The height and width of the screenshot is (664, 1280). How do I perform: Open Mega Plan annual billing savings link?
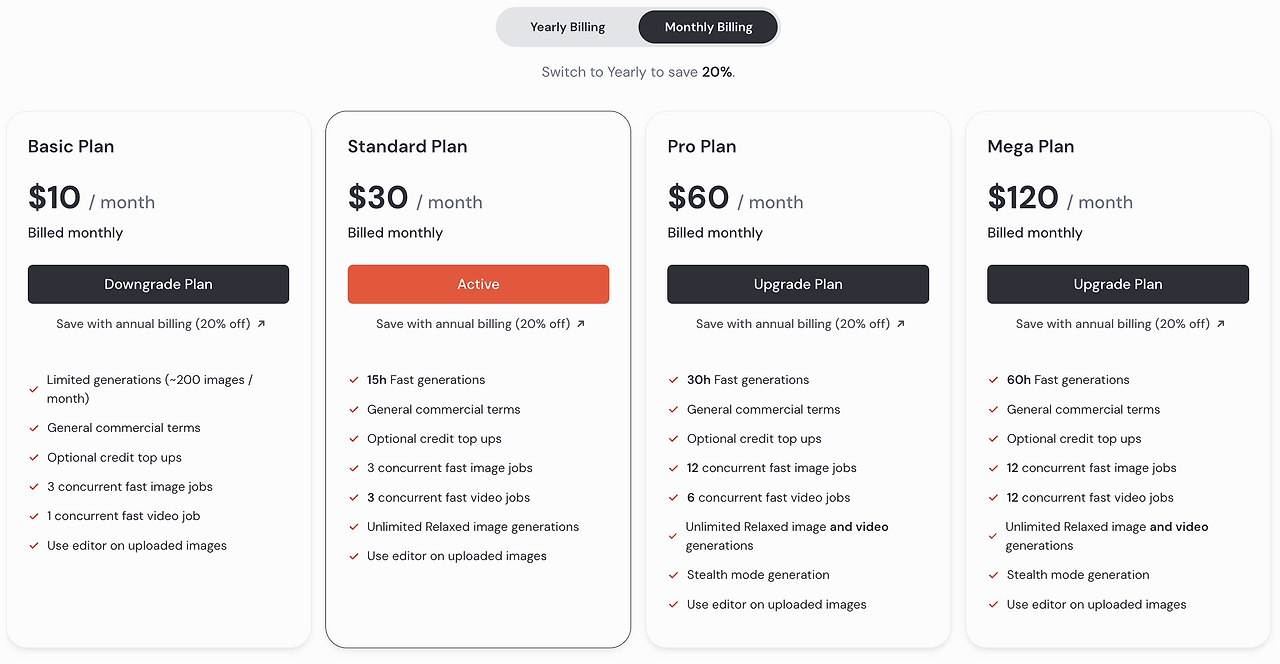point(1113,324)
